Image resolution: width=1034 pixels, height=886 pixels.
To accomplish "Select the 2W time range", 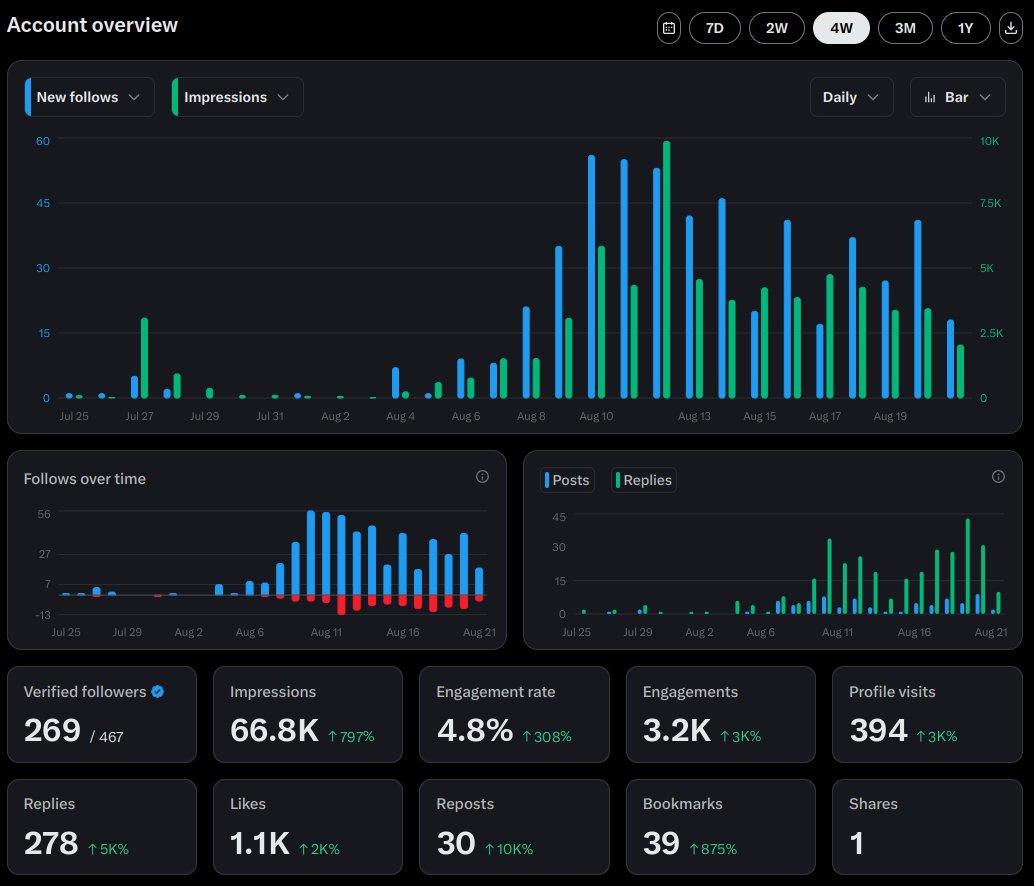I will click(776, 28).
